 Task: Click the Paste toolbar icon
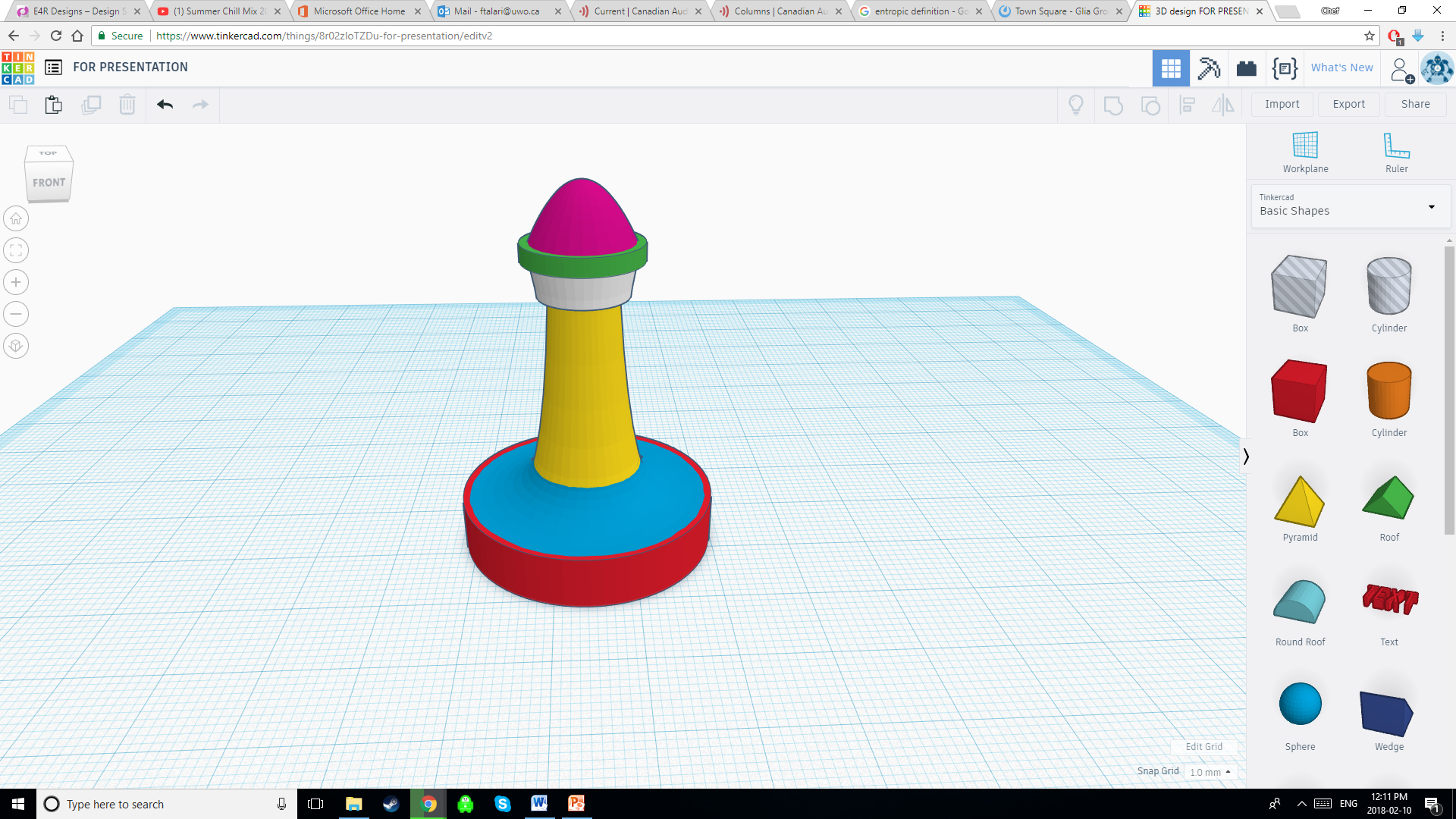[53, 105]
